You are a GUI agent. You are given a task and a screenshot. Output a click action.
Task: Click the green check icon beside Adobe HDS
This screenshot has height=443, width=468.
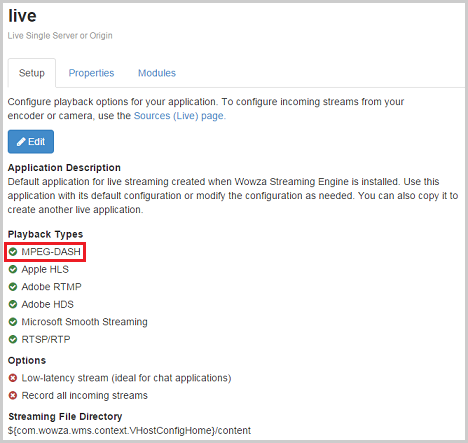(x=13, y=304)
